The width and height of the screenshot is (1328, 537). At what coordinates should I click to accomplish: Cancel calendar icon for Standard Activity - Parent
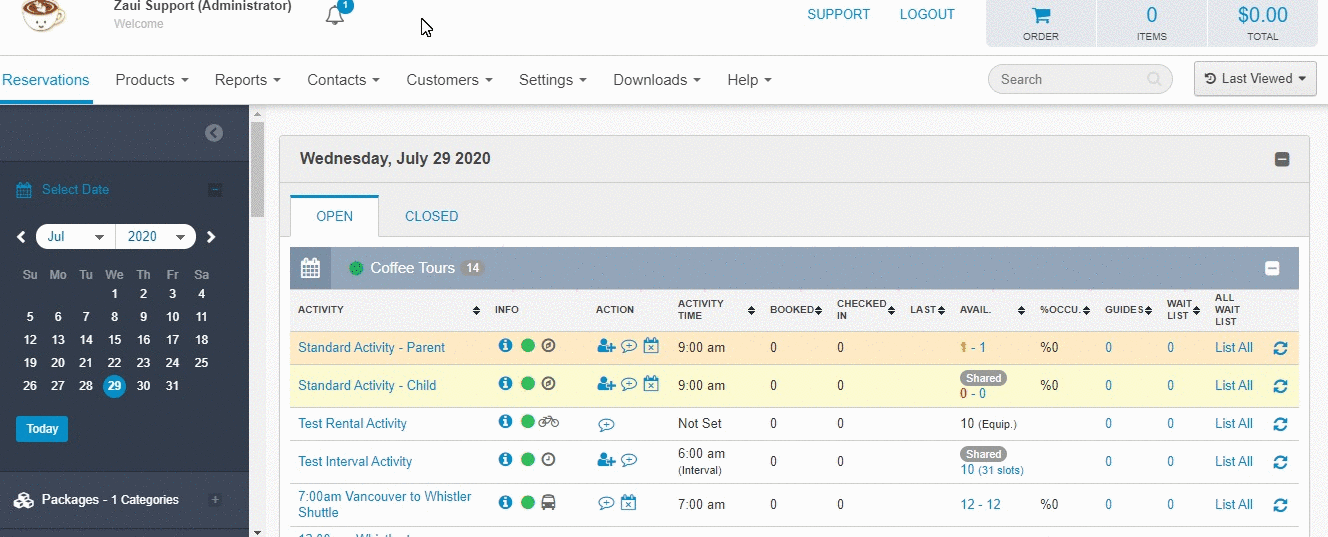pyautogui.click(x=651, y=346)
